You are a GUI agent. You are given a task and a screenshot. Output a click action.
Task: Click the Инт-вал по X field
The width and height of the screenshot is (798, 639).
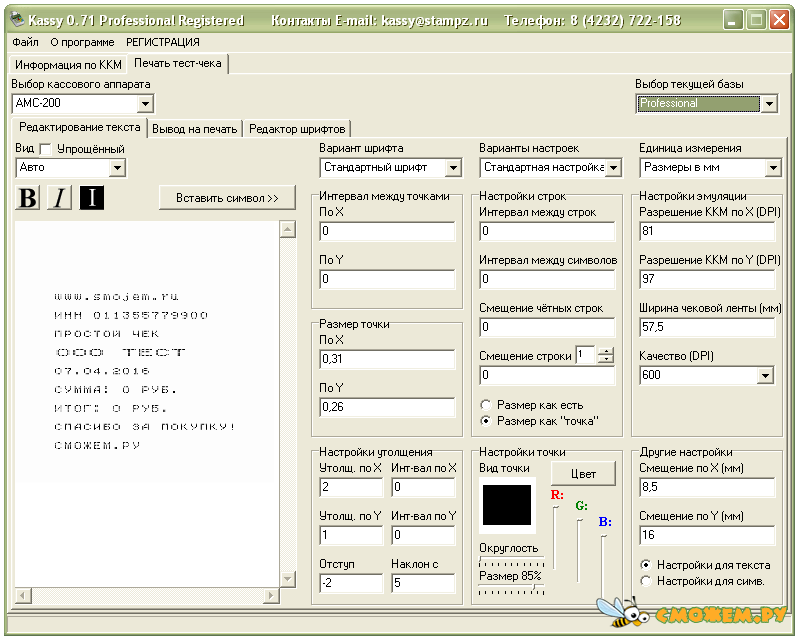click(423, 487)
